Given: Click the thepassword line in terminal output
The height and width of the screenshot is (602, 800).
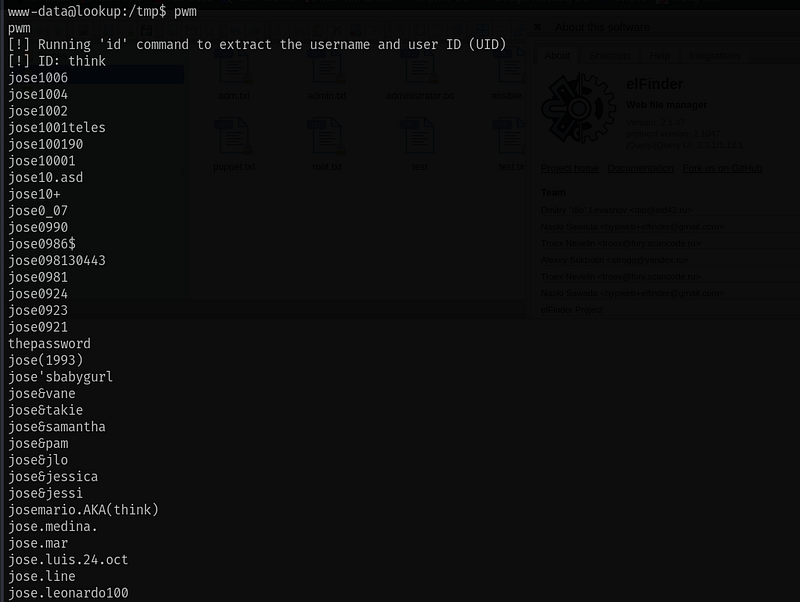Looking at the screenshot, I should tap(49, 344).
